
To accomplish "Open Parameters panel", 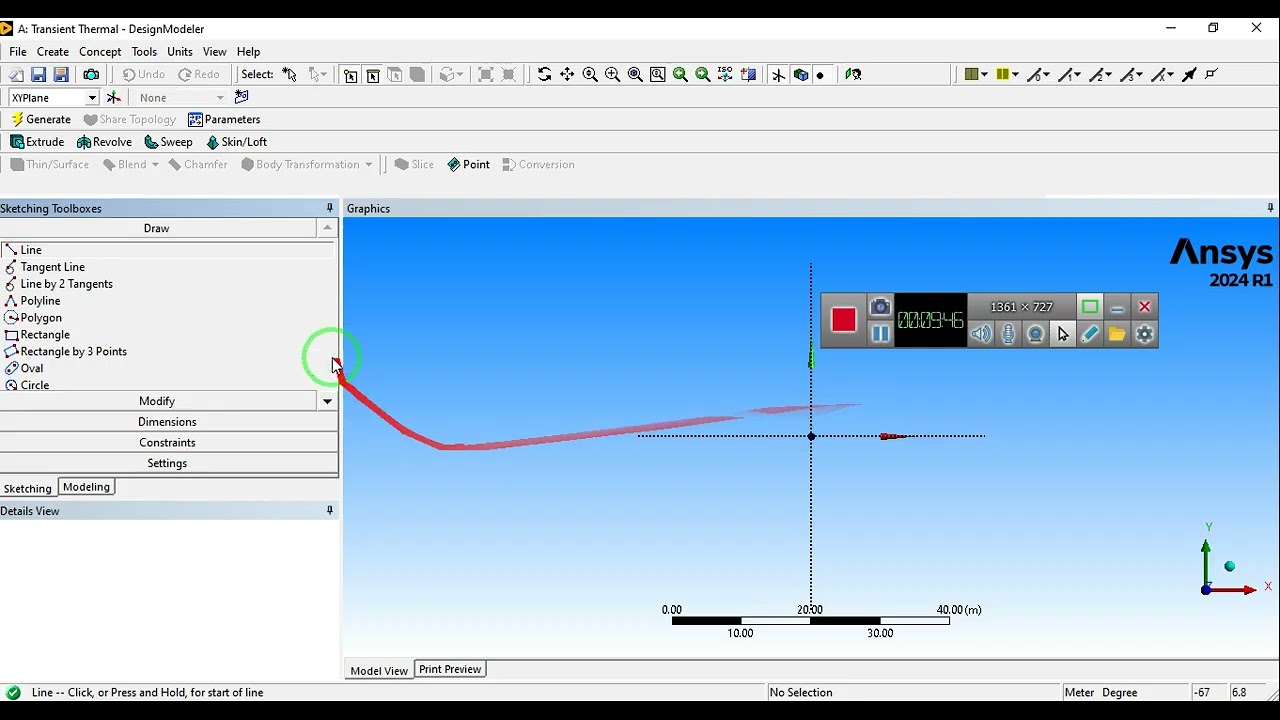I will [x=224, y=120].
